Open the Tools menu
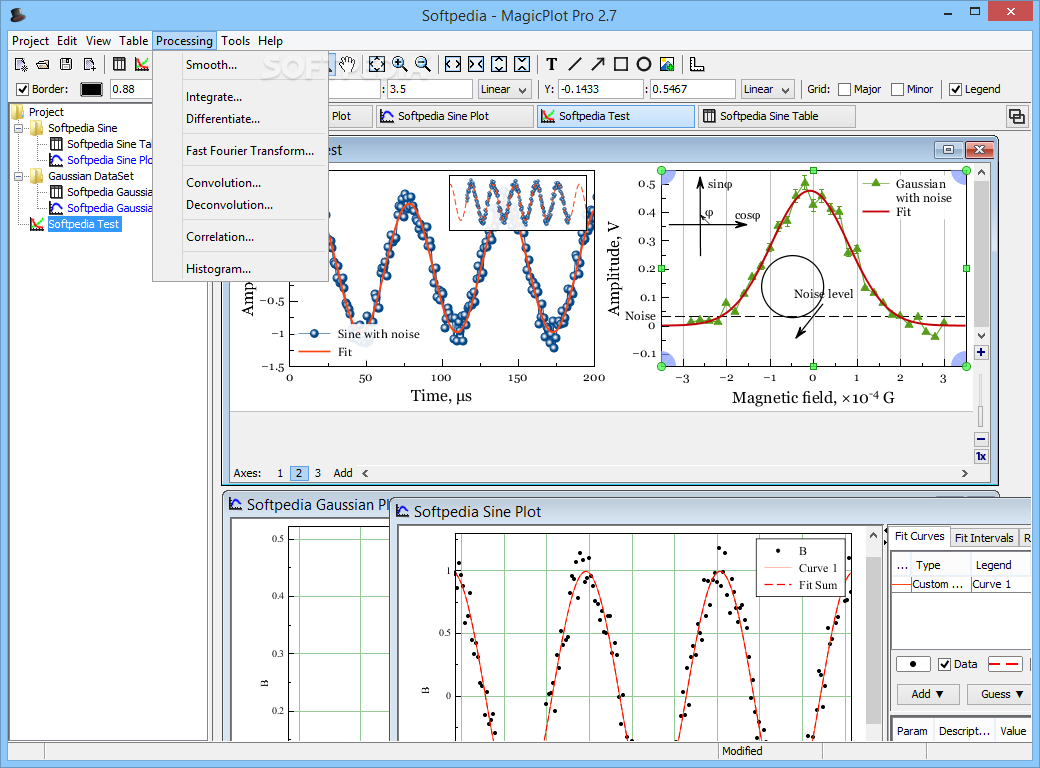The height and width of the screenshot is (768, 1040). pos(235,40)
